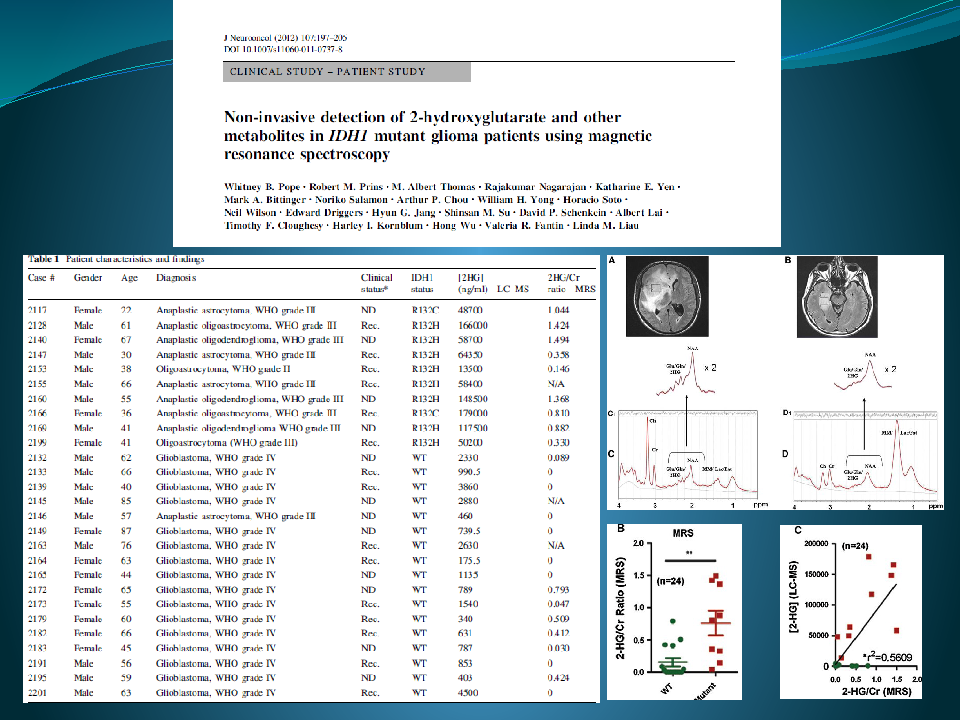The width and height of the screenshot is (960, 720).
Task: Click the paper title about 2-hydroxyglutarate detection
Action: tap(438, 135)
